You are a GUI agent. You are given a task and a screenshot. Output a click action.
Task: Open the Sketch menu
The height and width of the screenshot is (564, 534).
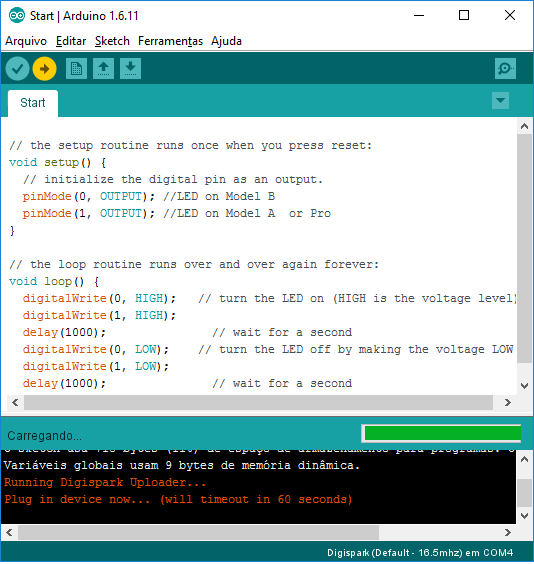tap(112, 41)
